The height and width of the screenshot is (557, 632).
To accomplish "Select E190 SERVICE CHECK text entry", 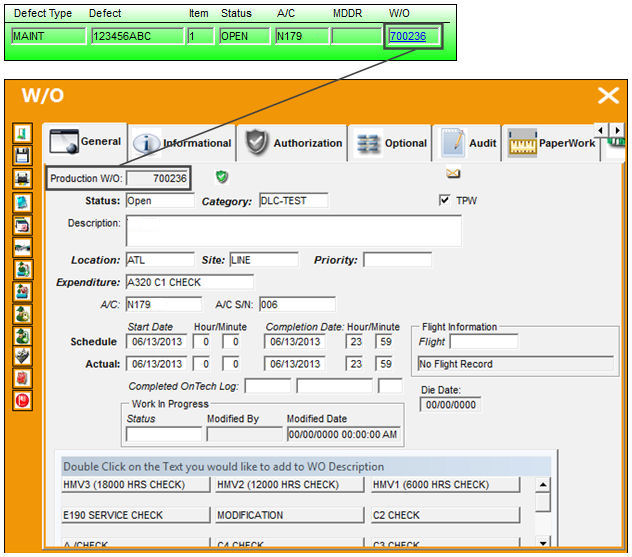I will click(135, 515).
